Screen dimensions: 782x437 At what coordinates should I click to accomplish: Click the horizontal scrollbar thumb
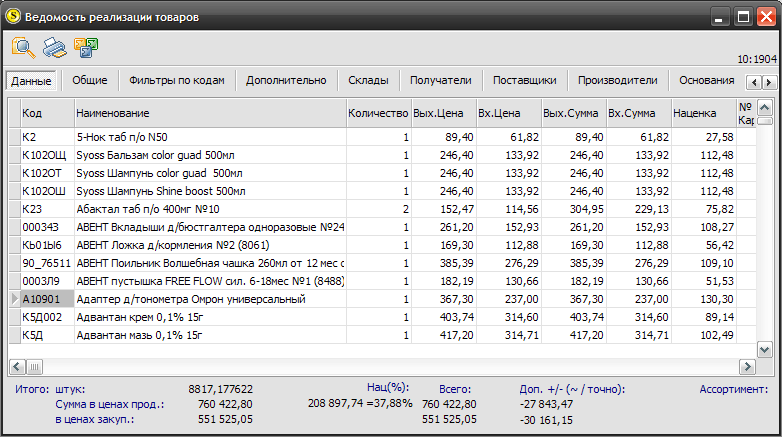tap(34, 367)
